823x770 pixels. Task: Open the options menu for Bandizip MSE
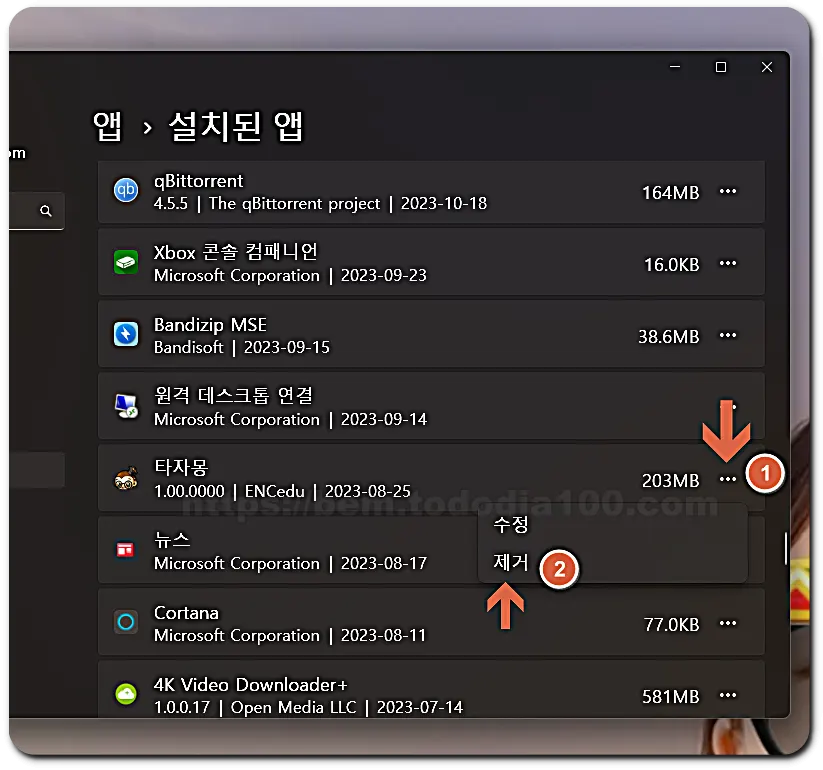pos(729,335)
